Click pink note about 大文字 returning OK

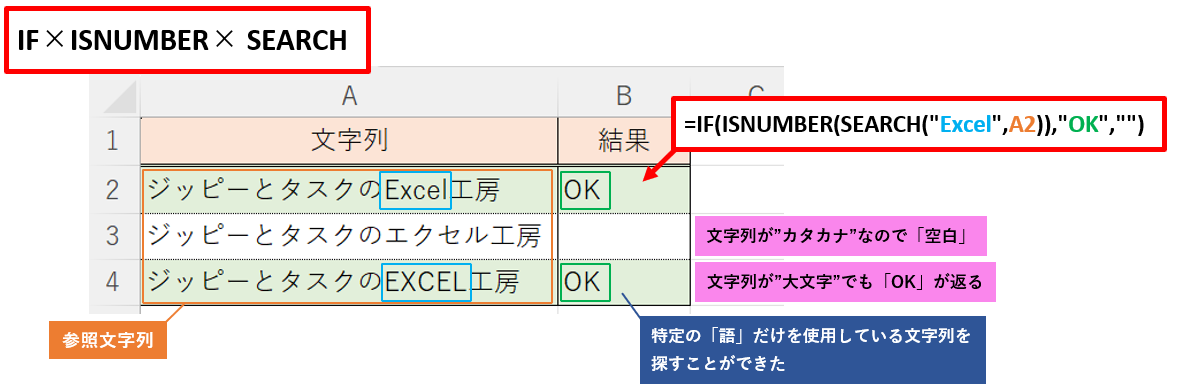point(845,282)
